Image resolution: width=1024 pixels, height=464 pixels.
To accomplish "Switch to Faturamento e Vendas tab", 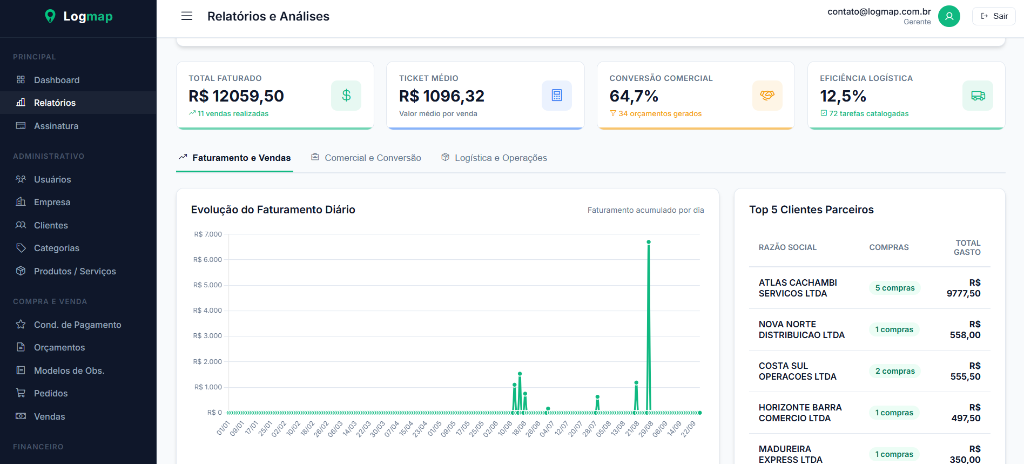I will click(234, 158).
